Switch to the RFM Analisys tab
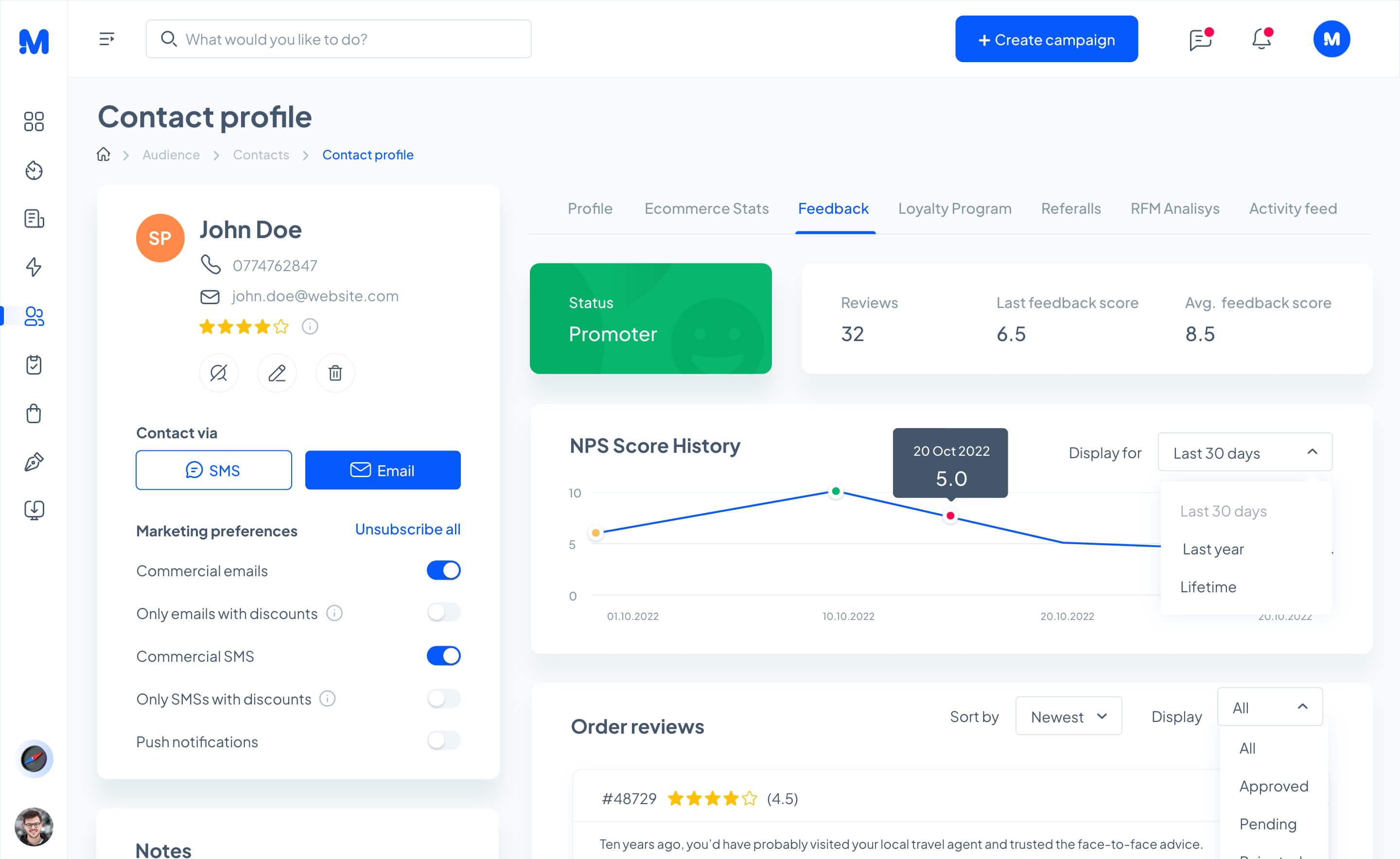The height and width of the screenshot is (859, 1400). (1175, 208)
